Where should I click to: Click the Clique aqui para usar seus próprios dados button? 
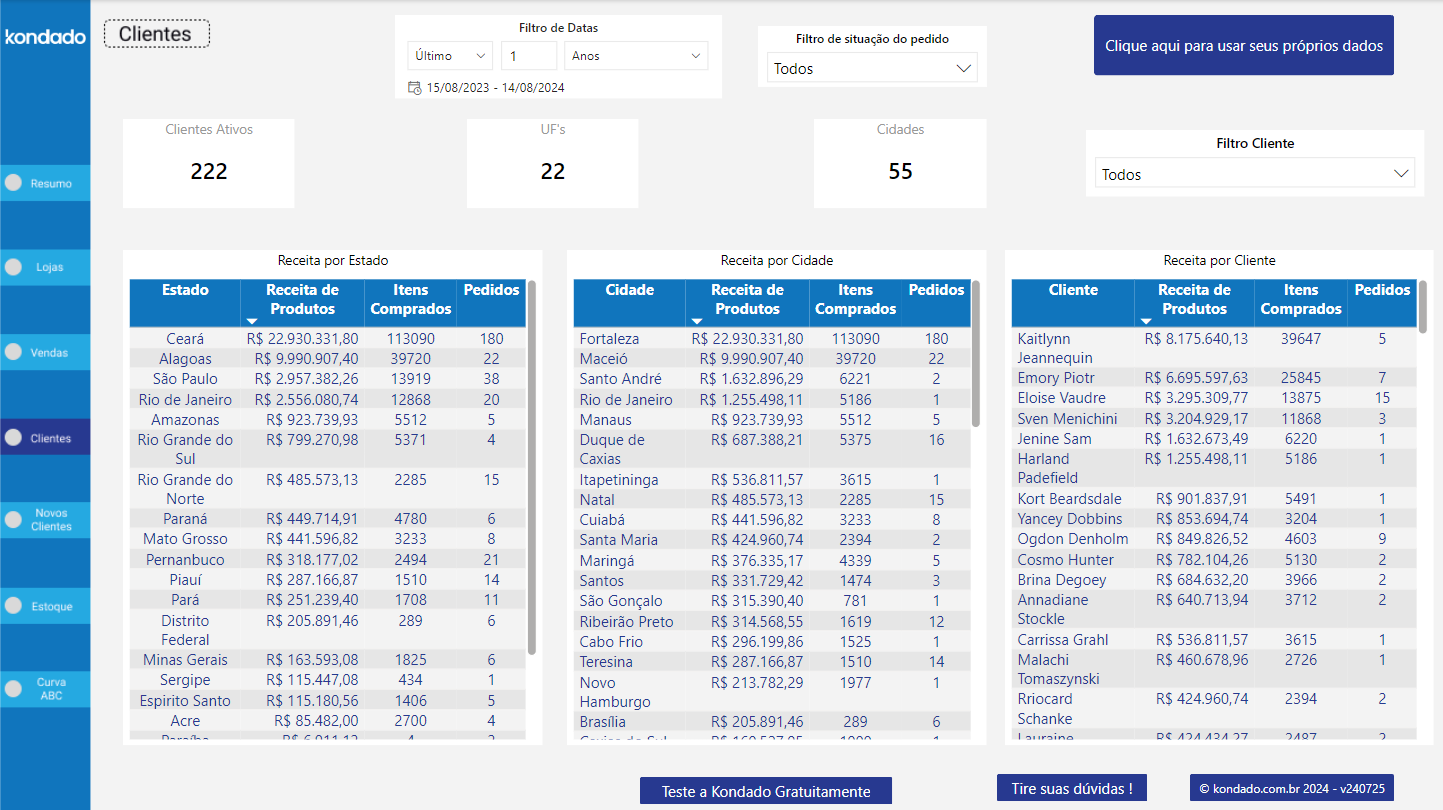1243,45
